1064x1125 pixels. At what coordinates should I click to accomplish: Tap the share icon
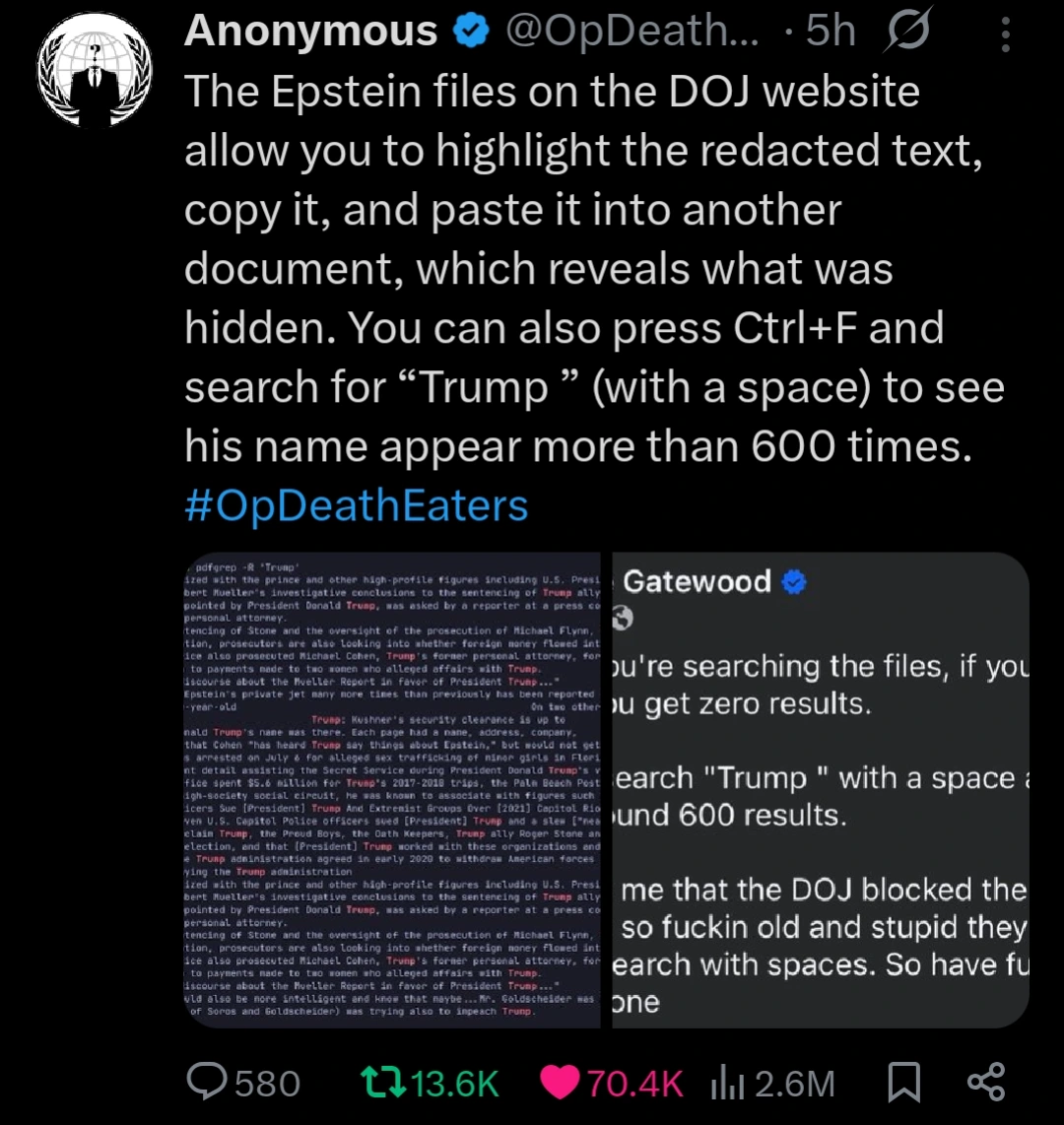coord(985,1082)
